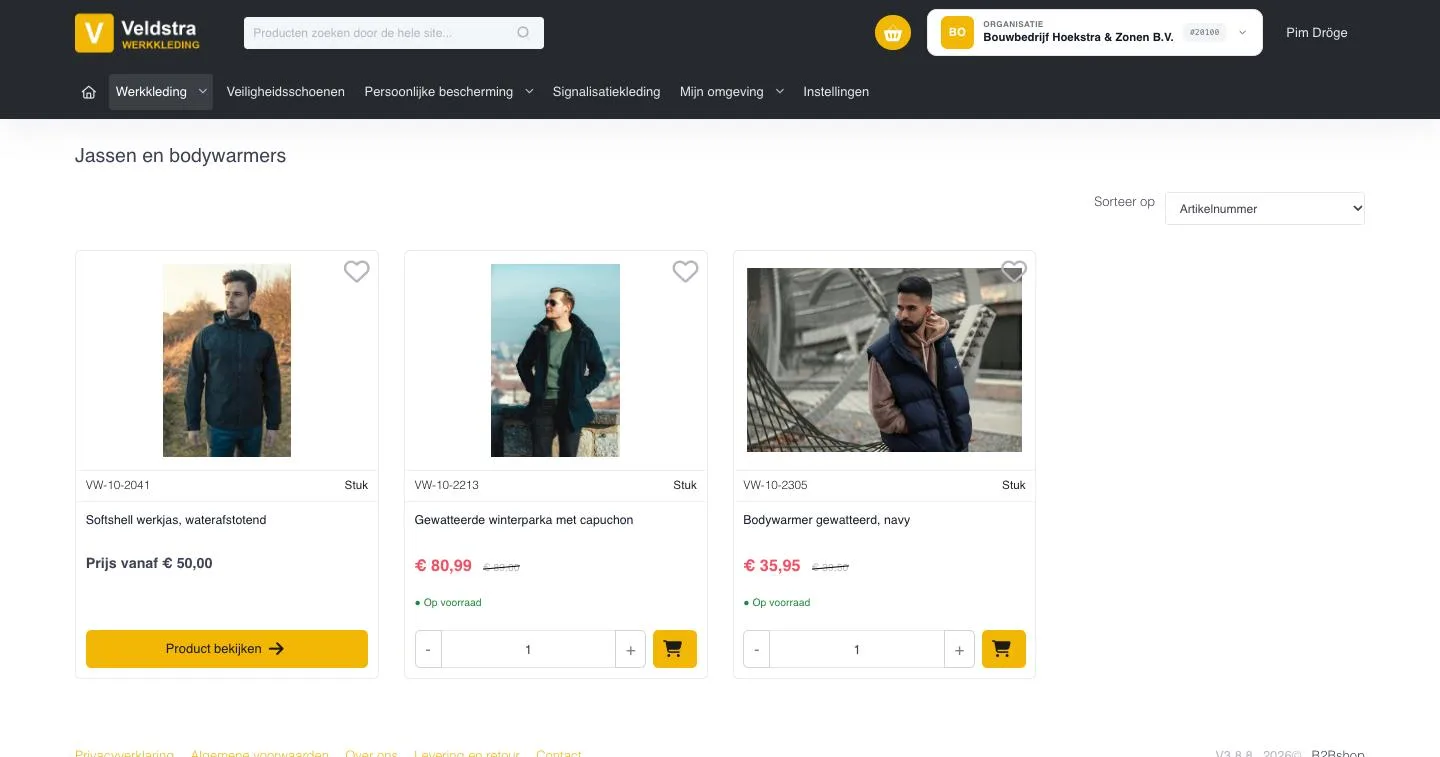The image size is (1440, 757).
Task: Click the quantity field for Gewatteerde winterparka
Action: [x=528, y=649]
